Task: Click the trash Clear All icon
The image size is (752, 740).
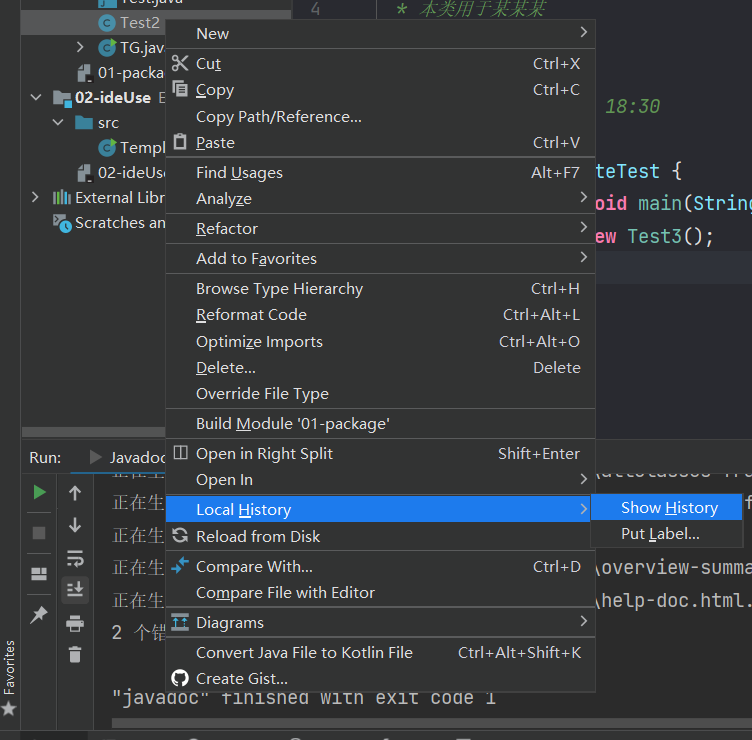Action: coord(75,654)
